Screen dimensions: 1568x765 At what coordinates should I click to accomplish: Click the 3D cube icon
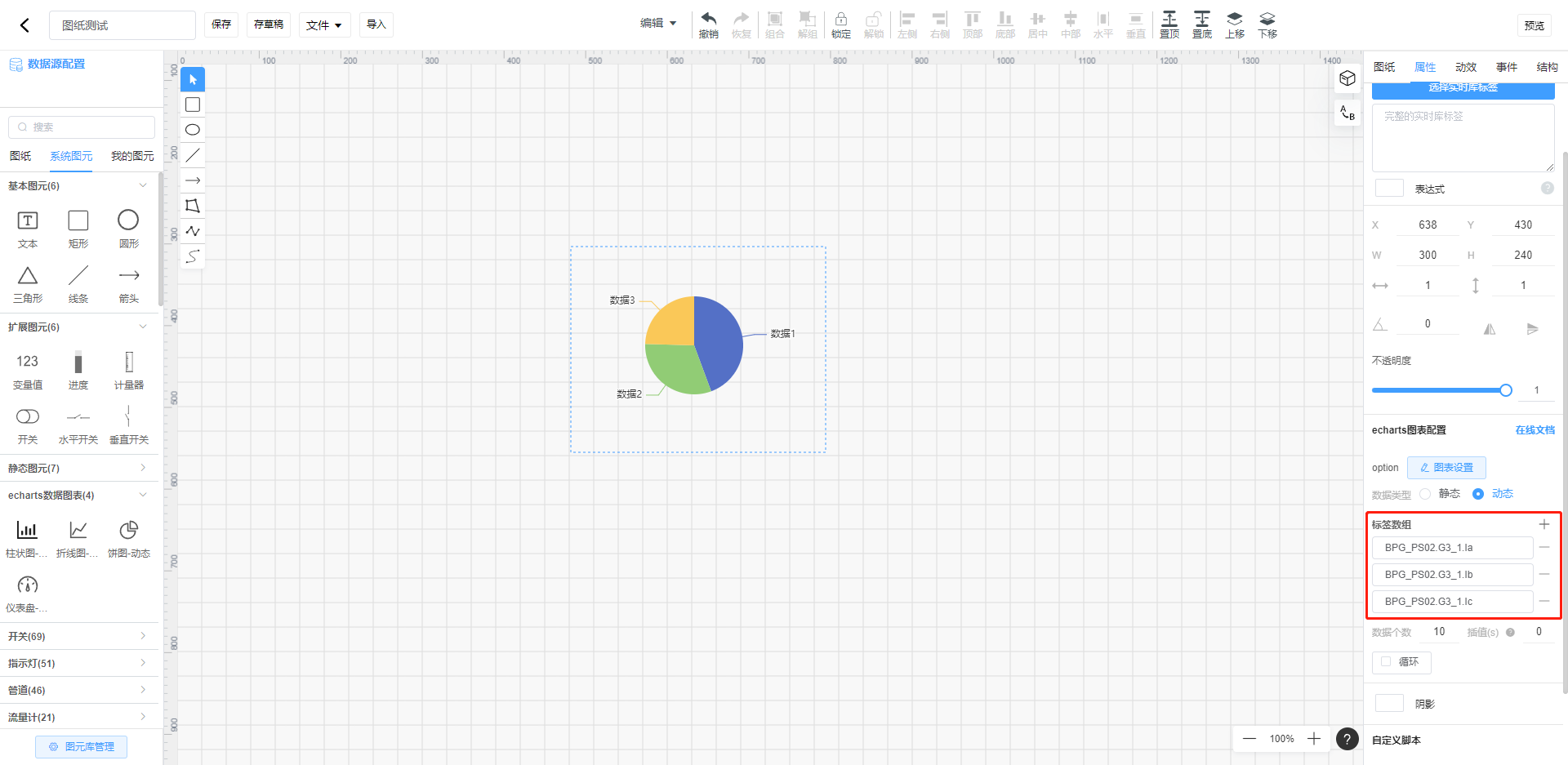[x=1347, y=78]
